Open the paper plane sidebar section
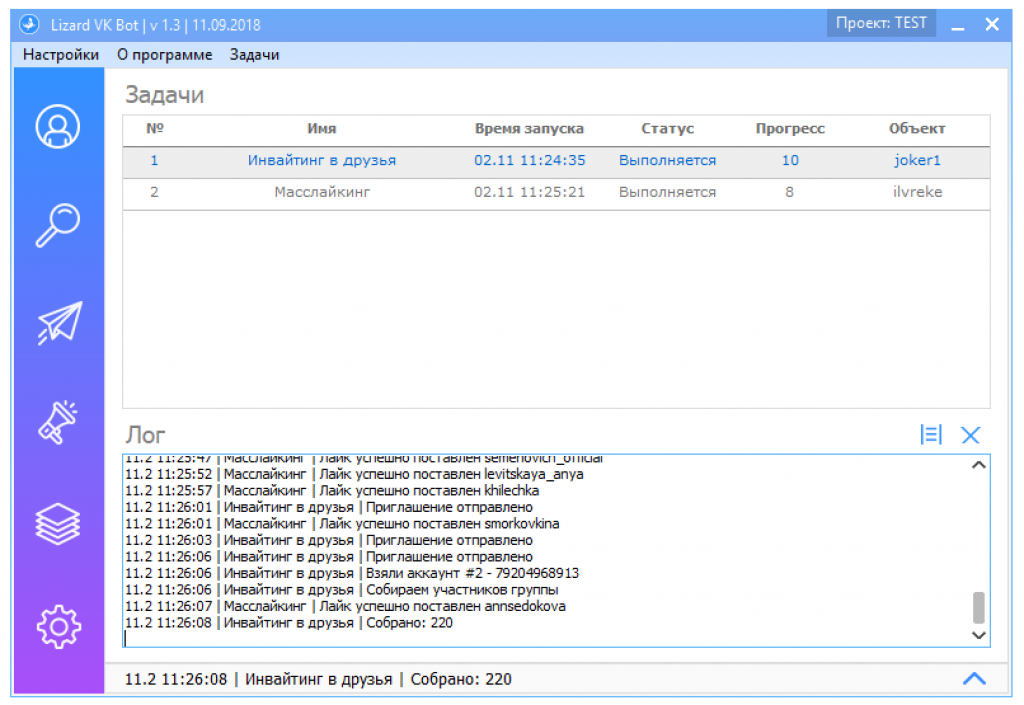Screen dimensions: 1024x705 (x=59, y=322)
